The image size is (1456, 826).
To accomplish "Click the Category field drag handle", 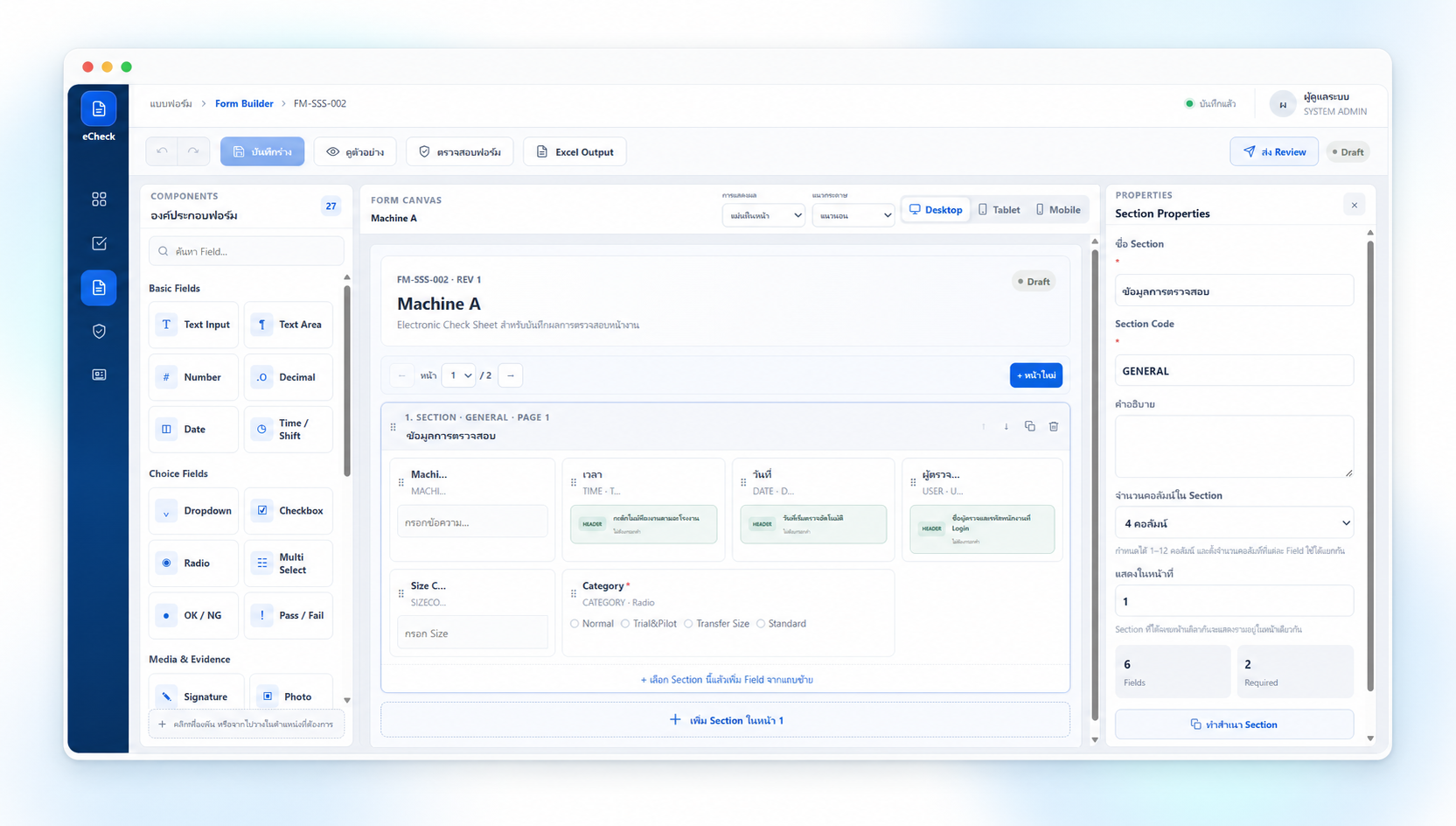I will (574, 593).
